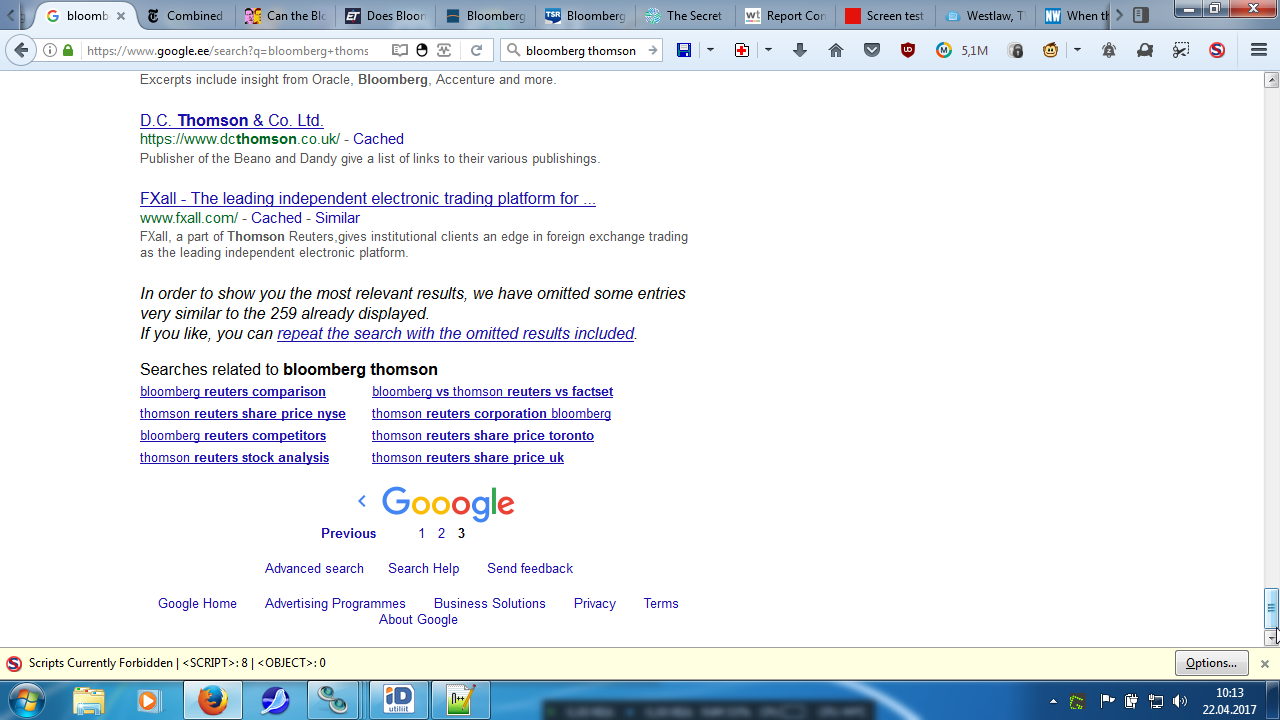Go to previous results with the blue chevron
The width and height of the screenshot is (1280, 720).
[x=362, y=501]
